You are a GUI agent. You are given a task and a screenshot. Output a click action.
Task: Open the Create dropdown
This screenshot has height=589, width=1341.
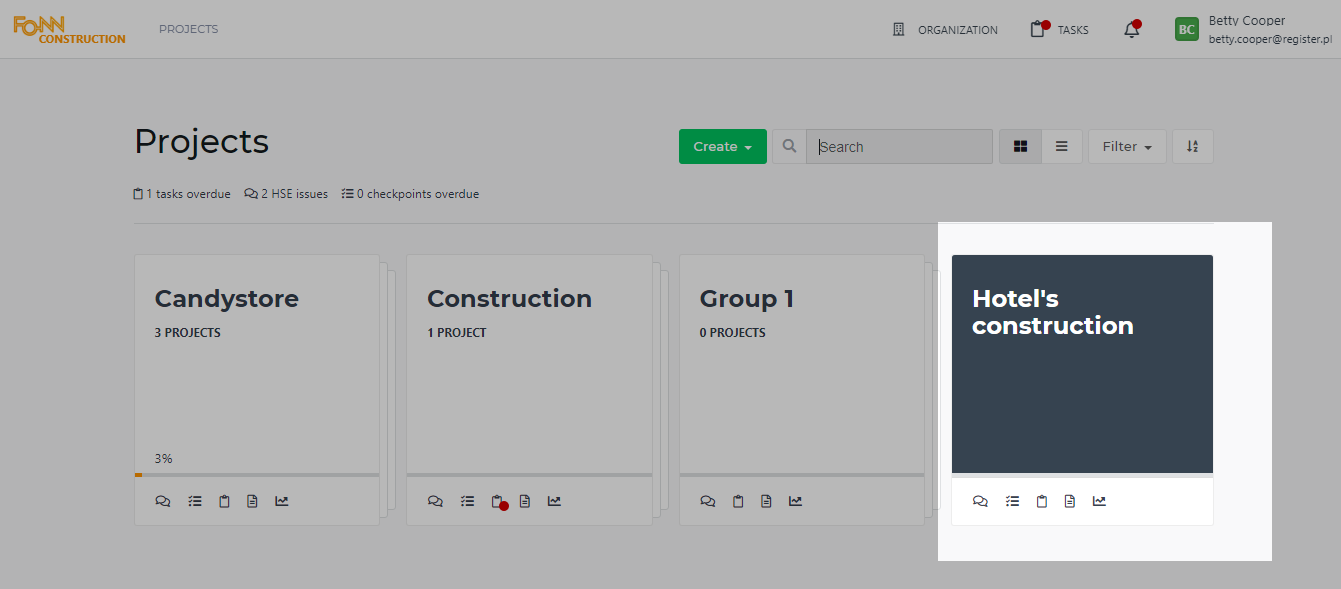coord(723,146)
